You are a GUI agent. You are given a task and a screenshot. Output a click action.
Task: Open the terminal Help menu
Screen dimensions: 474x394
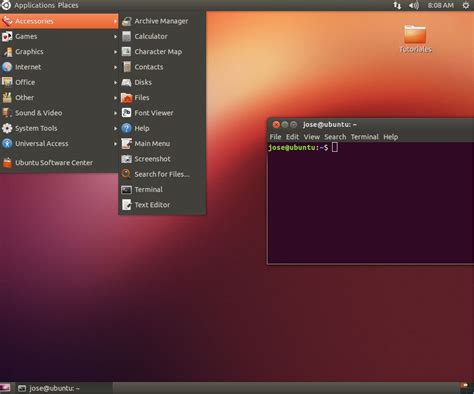pos(391,137)
